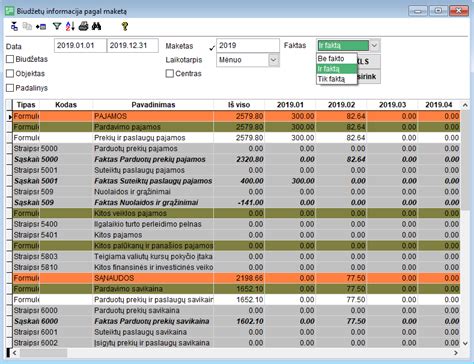The image size is (474, 364).
Task: Maximize the Biudžetų informacija window
Action: [x=438, y=11]
